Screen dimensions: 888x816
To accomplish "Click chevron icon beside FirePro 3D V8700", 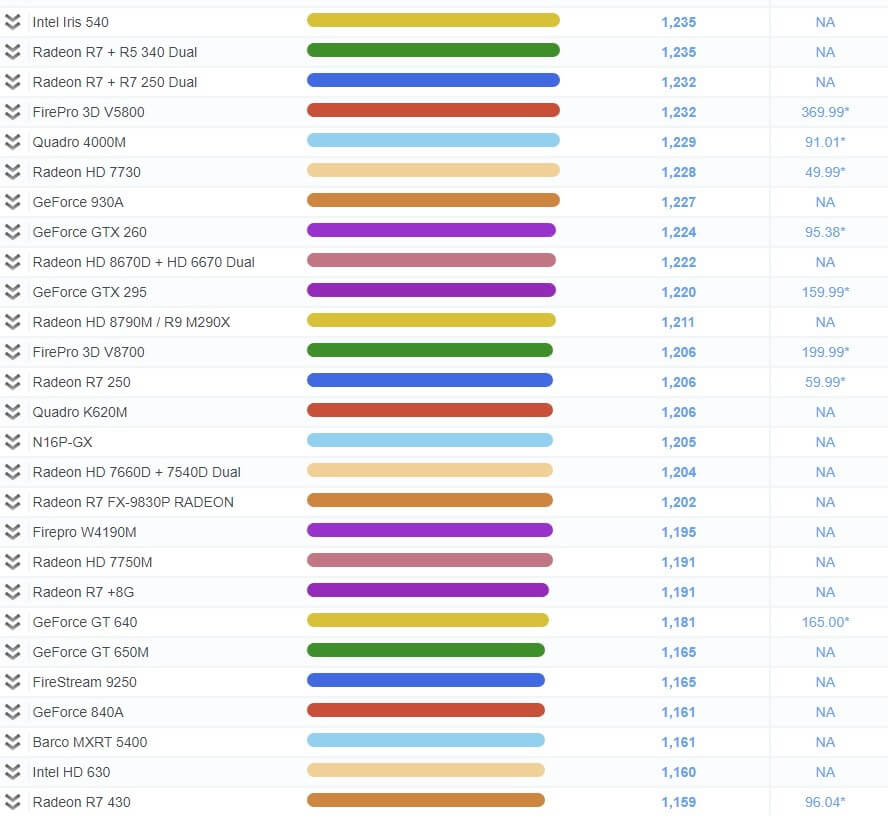I will coord(12,352).
